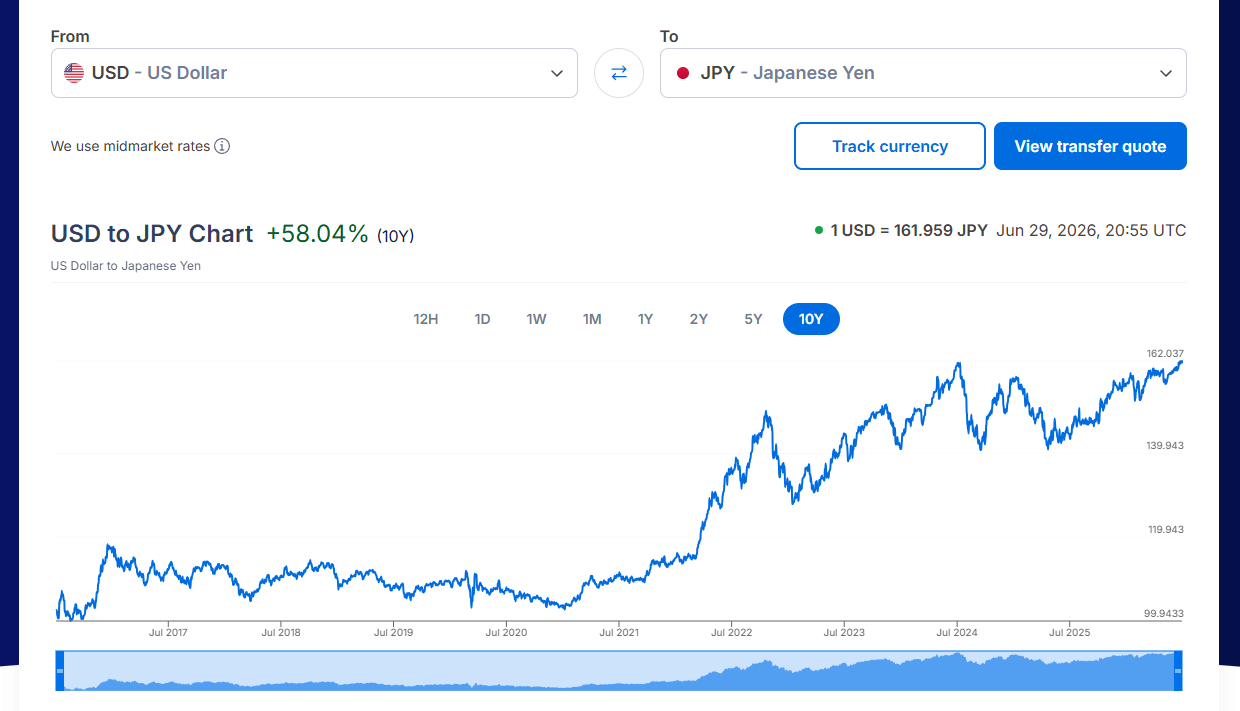
Task: Switch chart to 1M range
Action: [x=592, y=319]
